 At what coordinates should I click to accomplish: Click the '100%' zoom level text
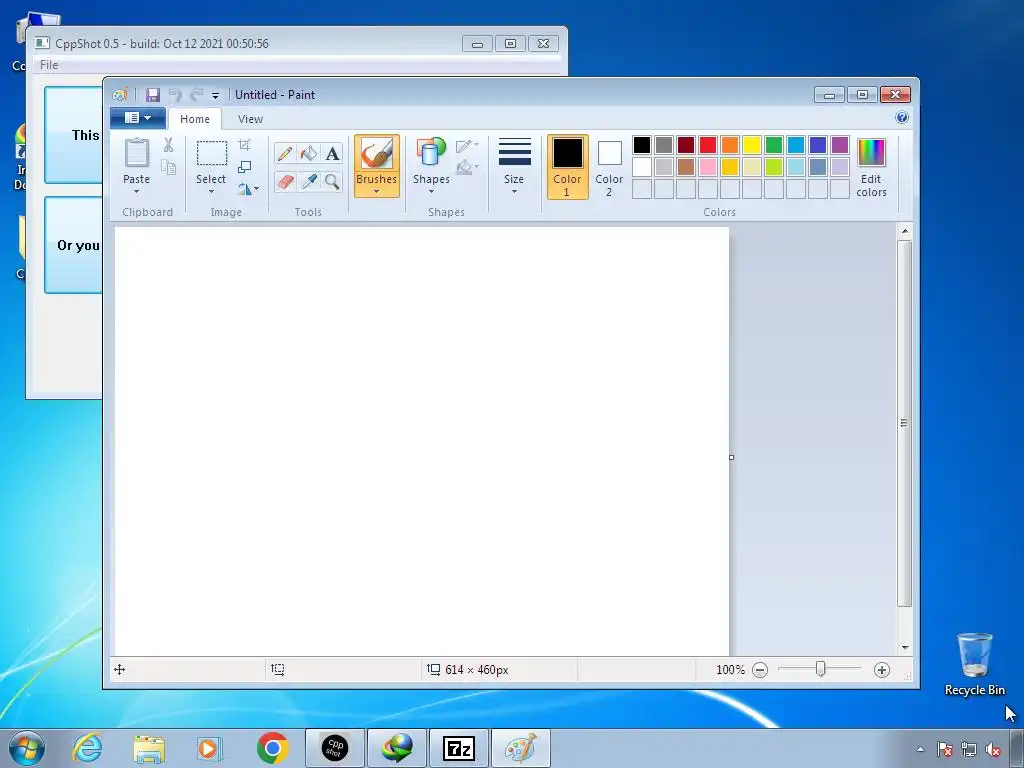[x=730, y=670]
